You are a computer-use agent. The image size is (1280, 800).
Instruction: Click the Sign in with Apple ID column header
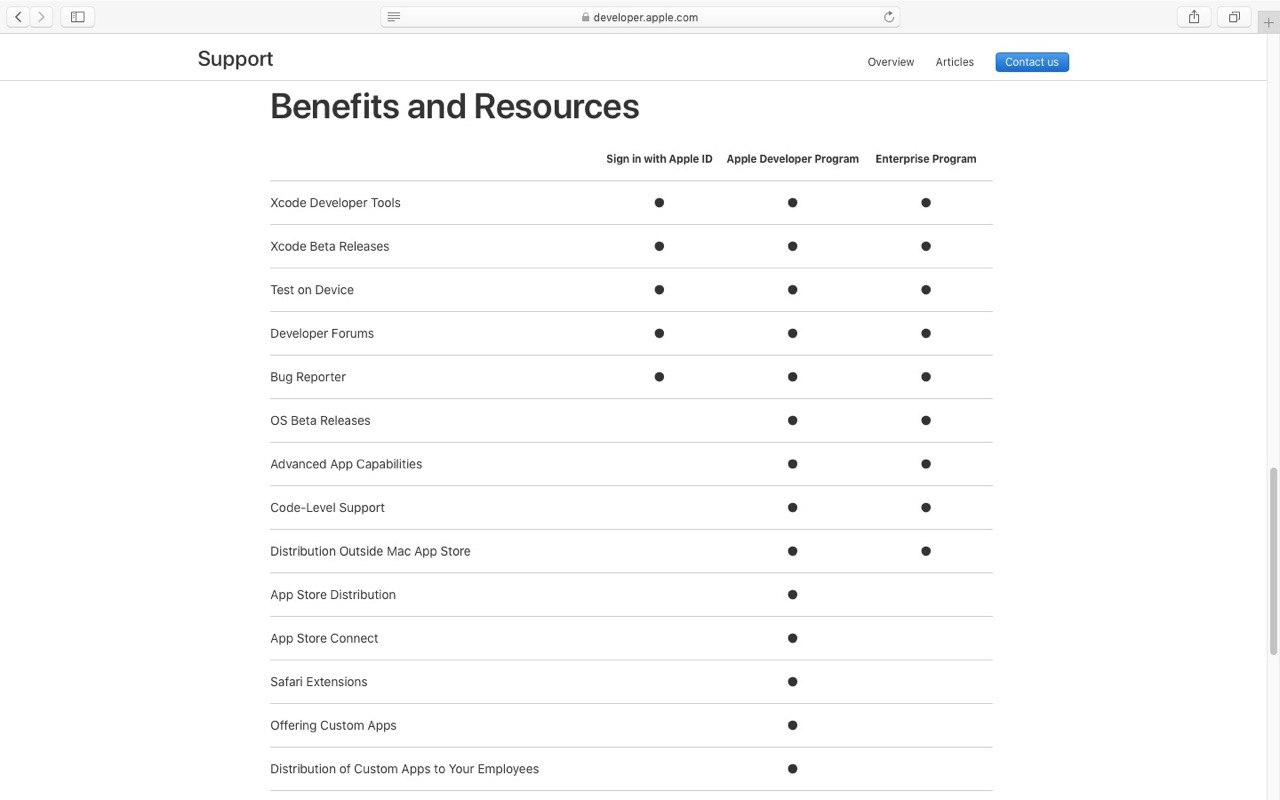[x=659, y=159]
